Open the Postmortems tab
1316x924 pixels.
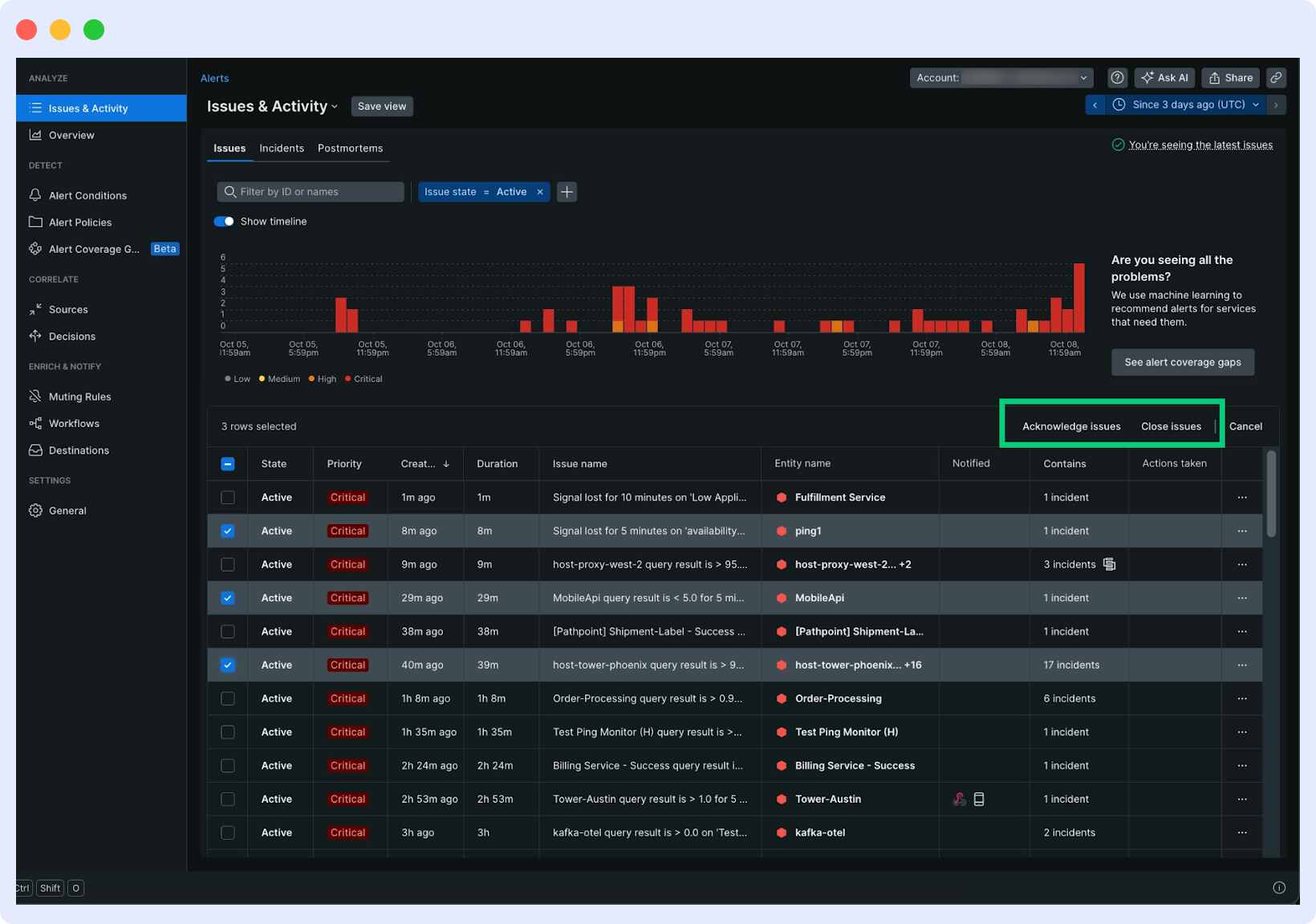click(x=350, y=148)
